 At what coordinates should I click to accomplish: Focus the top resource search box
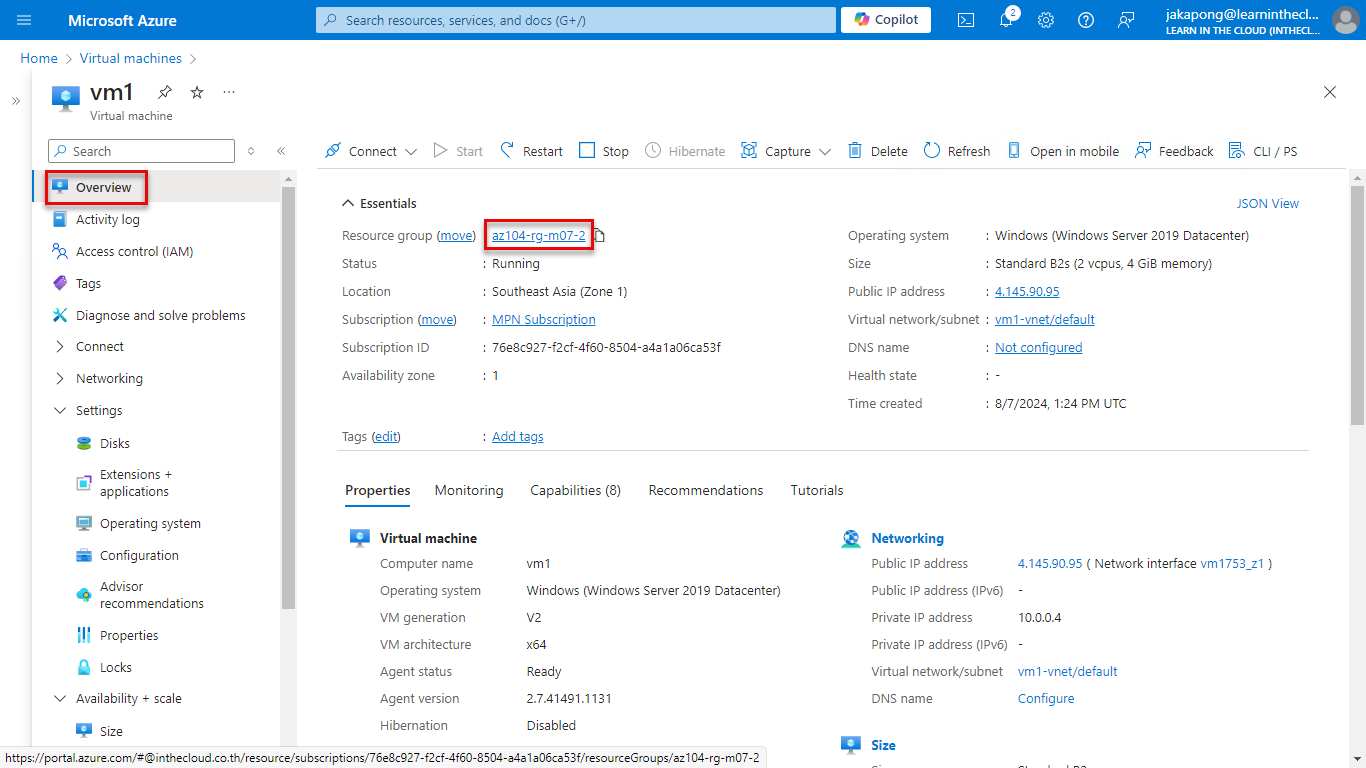(576, 20)
